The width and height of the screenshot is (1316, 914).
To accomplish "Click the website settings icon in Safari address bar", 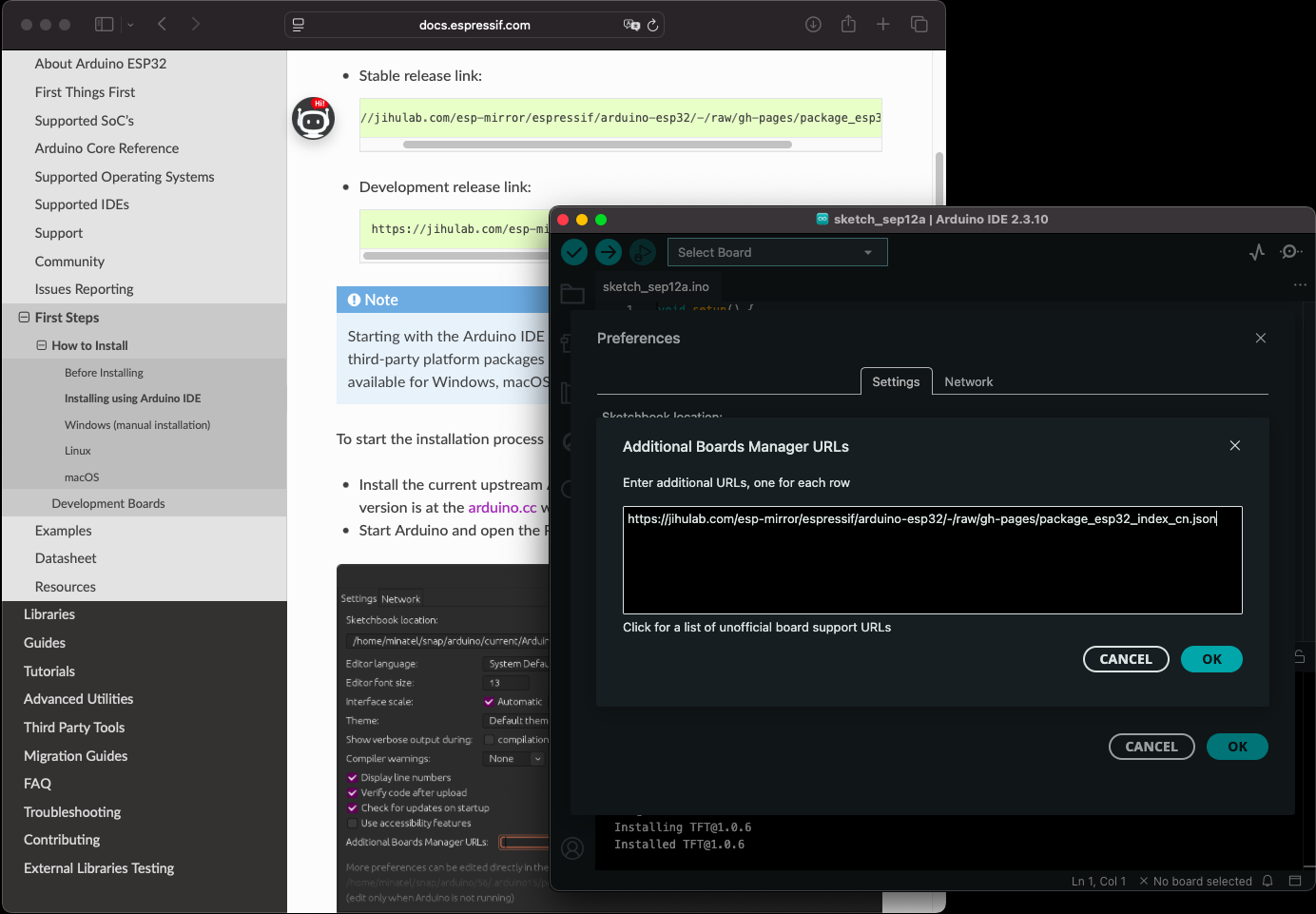I will pos(299,25).
